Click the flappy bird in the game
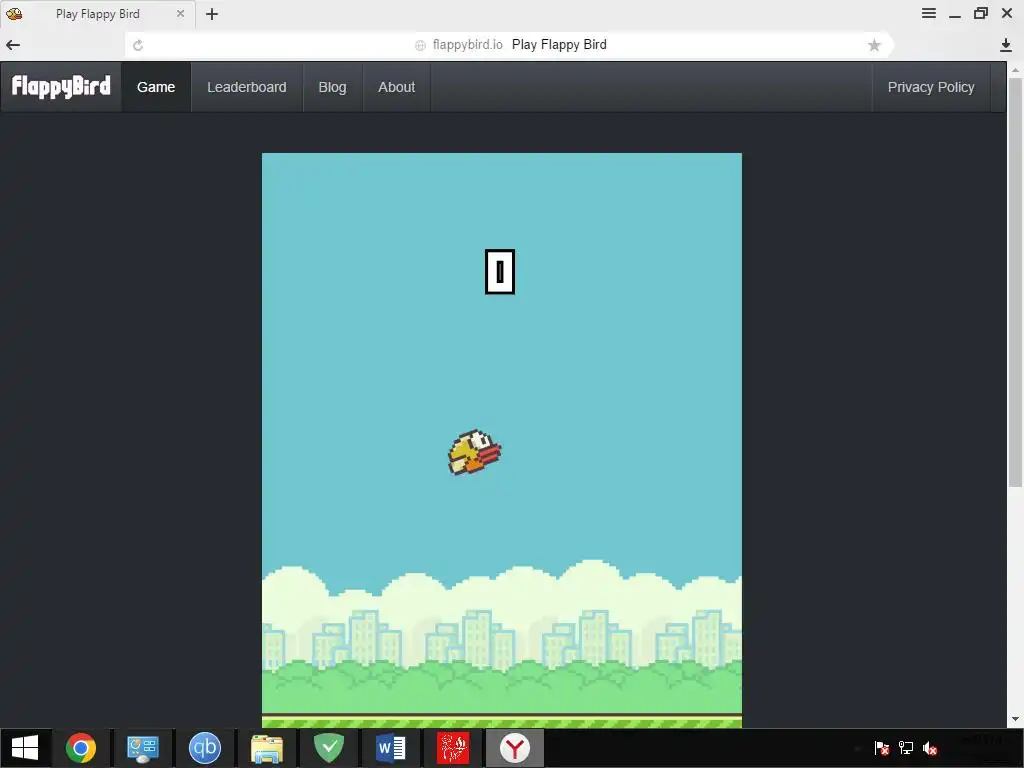Viewport: 1024px width, 768px height. coord(474,452)
